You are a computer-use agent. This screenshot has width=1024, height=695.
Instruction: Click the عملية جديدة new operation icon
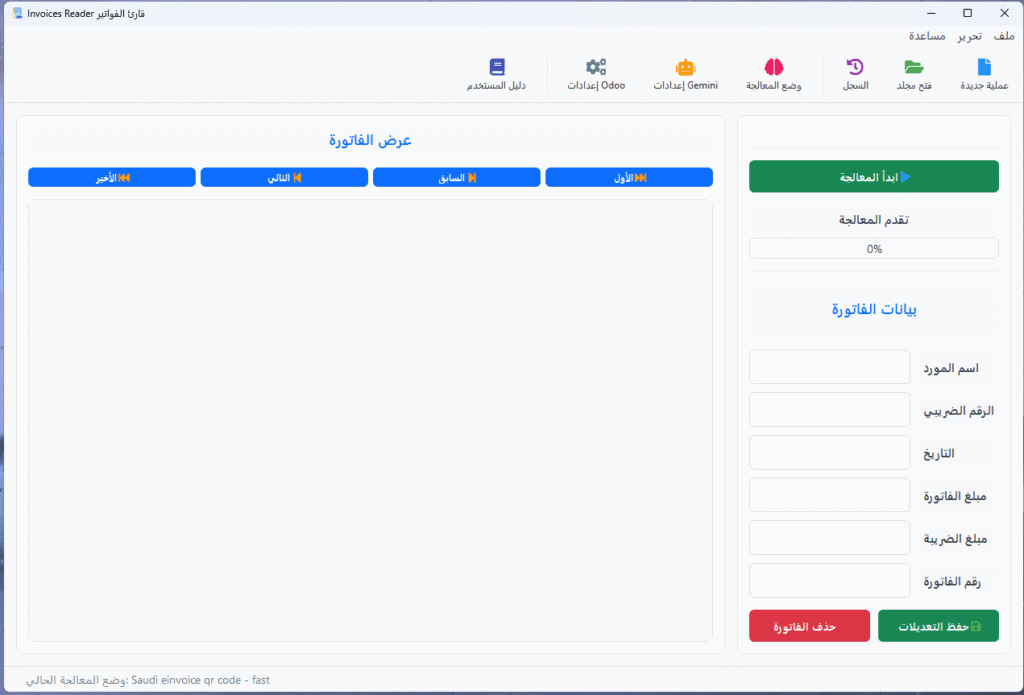[x=984, y=67]
